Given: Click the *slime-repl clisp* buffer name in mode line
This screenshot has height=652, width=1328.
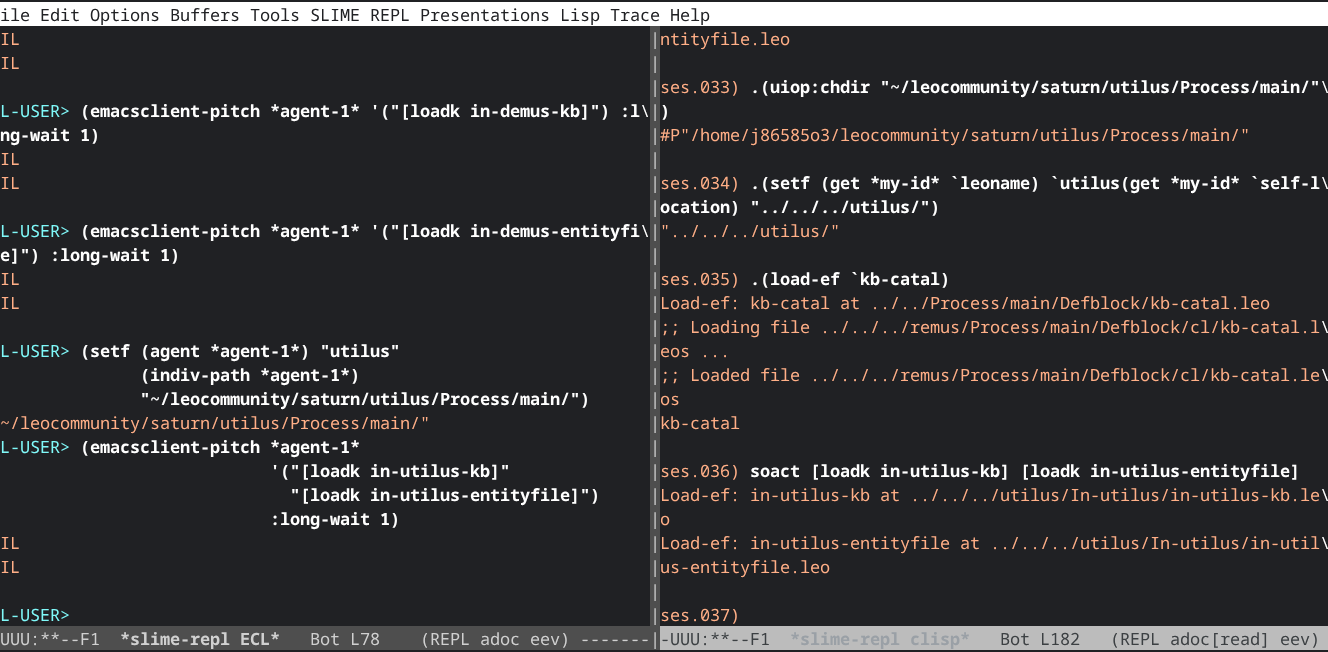Looking at the screenshot, I should (879, 639).
